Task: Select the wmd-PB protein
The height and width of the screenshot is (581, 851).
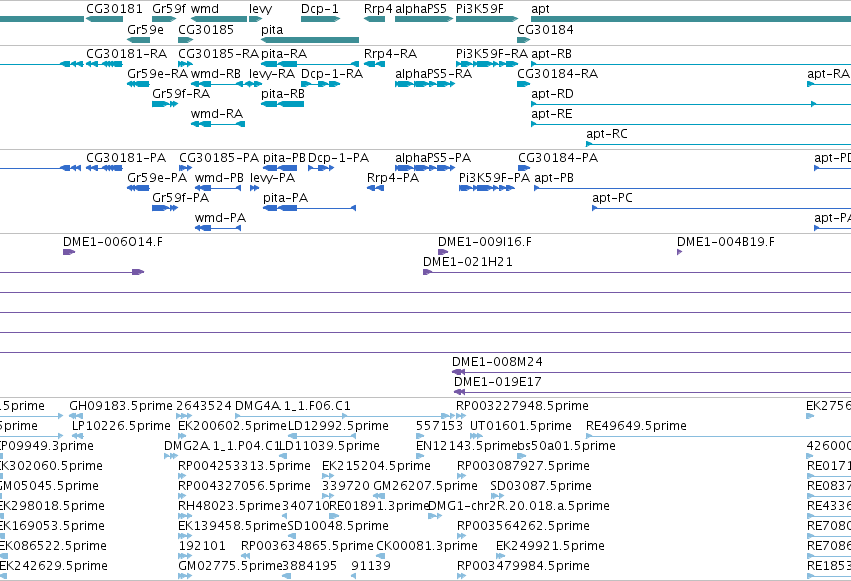Action: [x=218, y=188]
